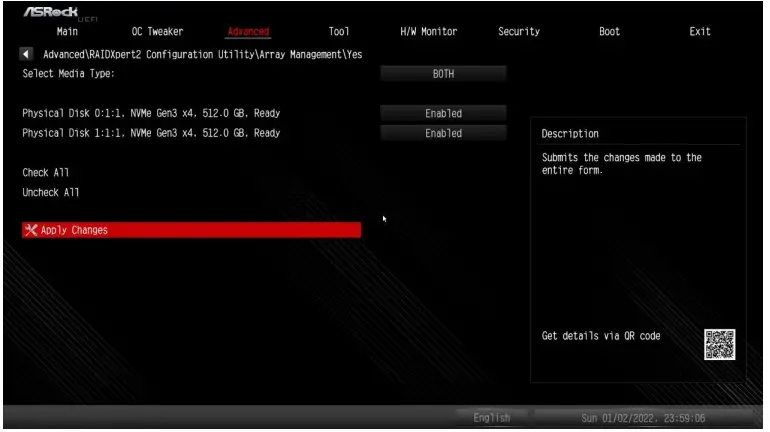Open the Main tab

[67, 31]
